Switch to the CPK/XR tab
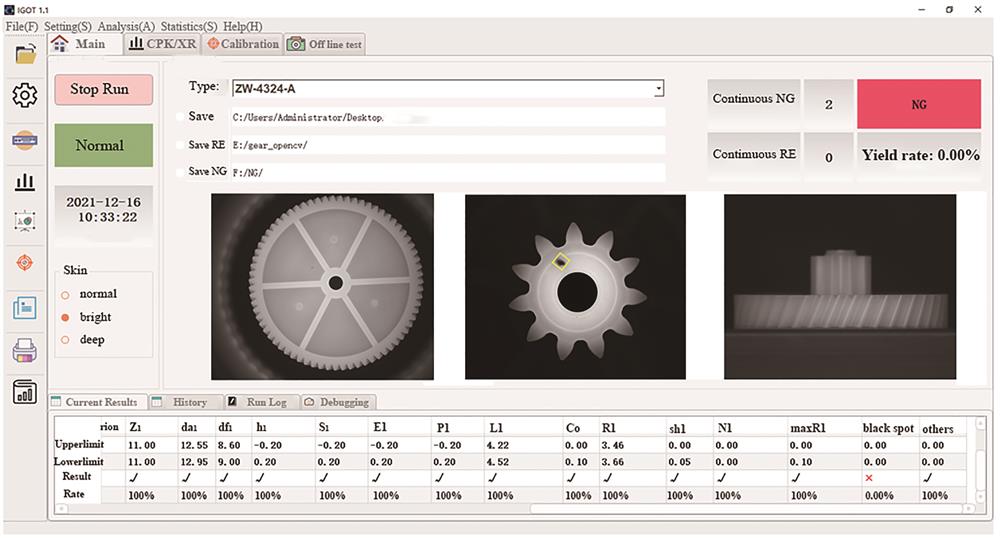1000x540 pixels. pos(162,44)
